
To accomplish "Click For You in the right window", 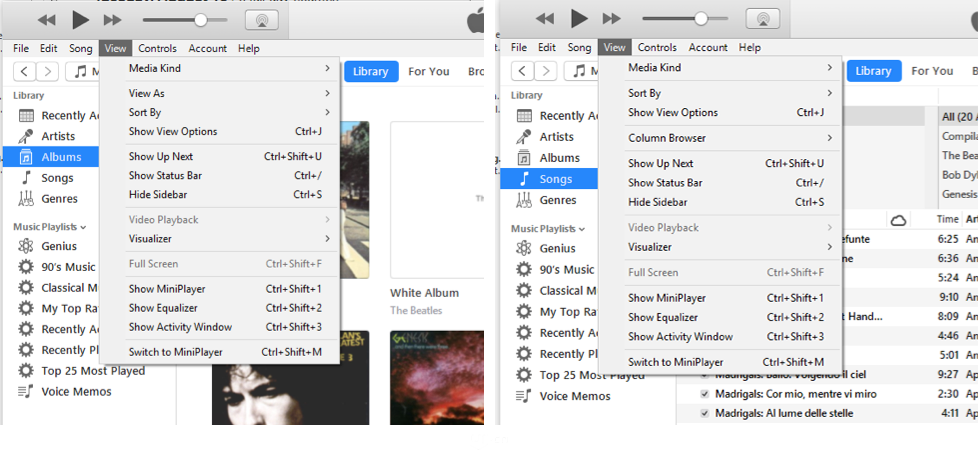I will [x=932, y=71].
